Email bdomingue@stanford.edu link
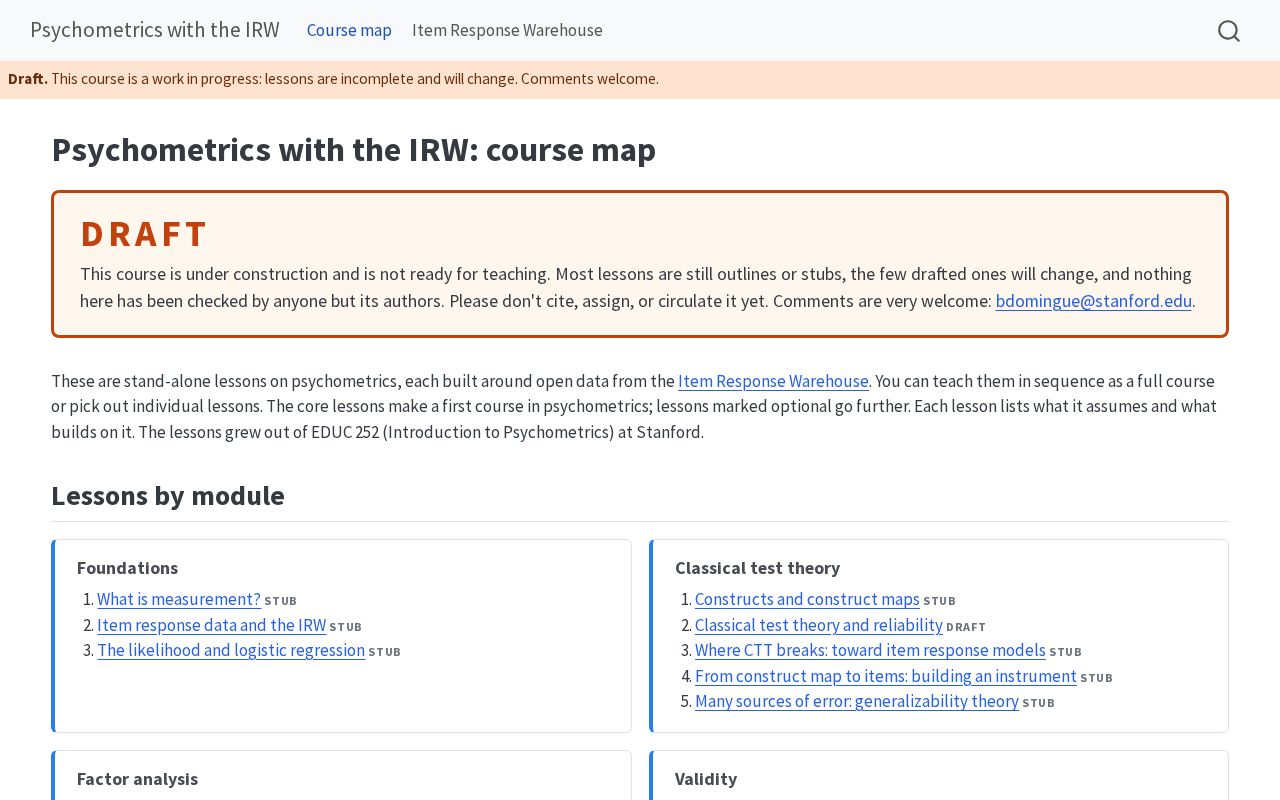Viewport: 1280px width, 800px height. click(1093, 301)
